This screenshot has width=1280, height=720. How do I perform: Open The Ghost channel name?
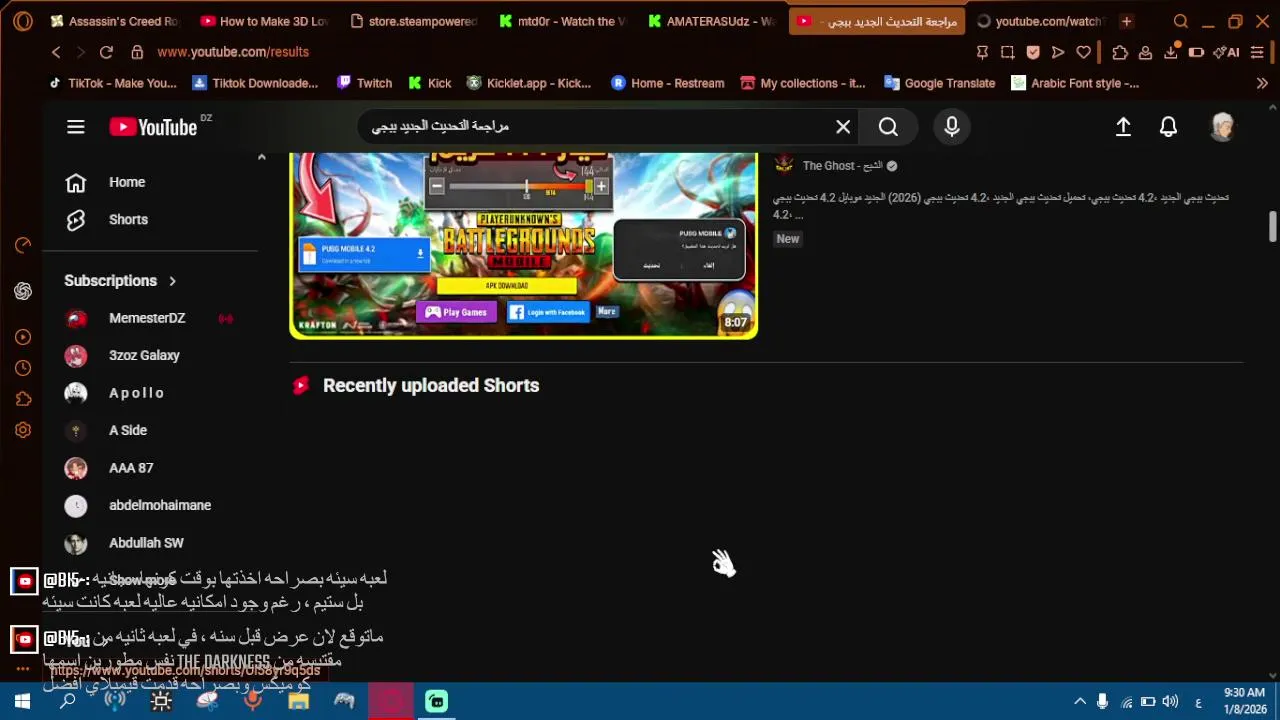click(842, 166)
